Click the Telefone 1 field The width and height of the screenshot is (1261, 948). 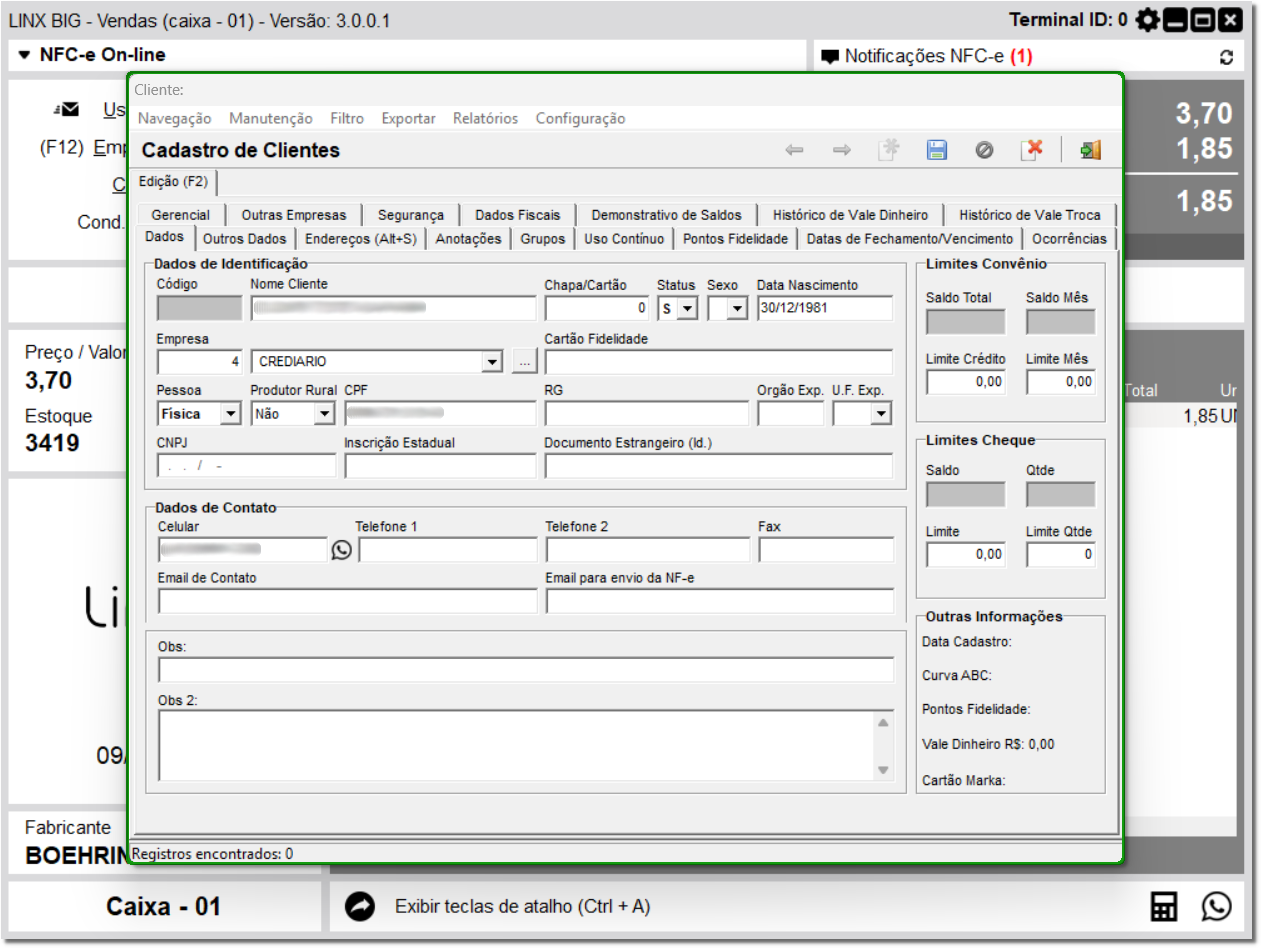coord(448,550)
